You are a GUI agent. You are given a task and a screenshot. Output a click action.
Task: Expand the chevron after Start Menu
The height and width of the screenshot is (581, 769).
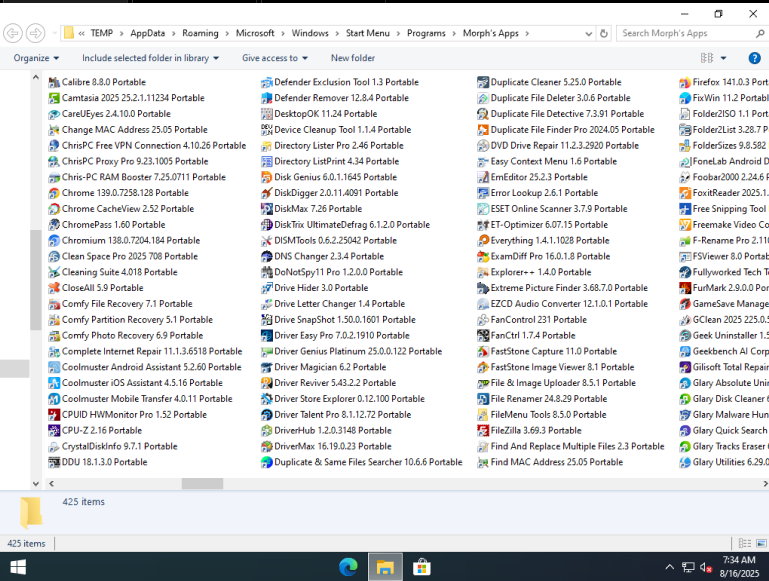coord(398,33)
